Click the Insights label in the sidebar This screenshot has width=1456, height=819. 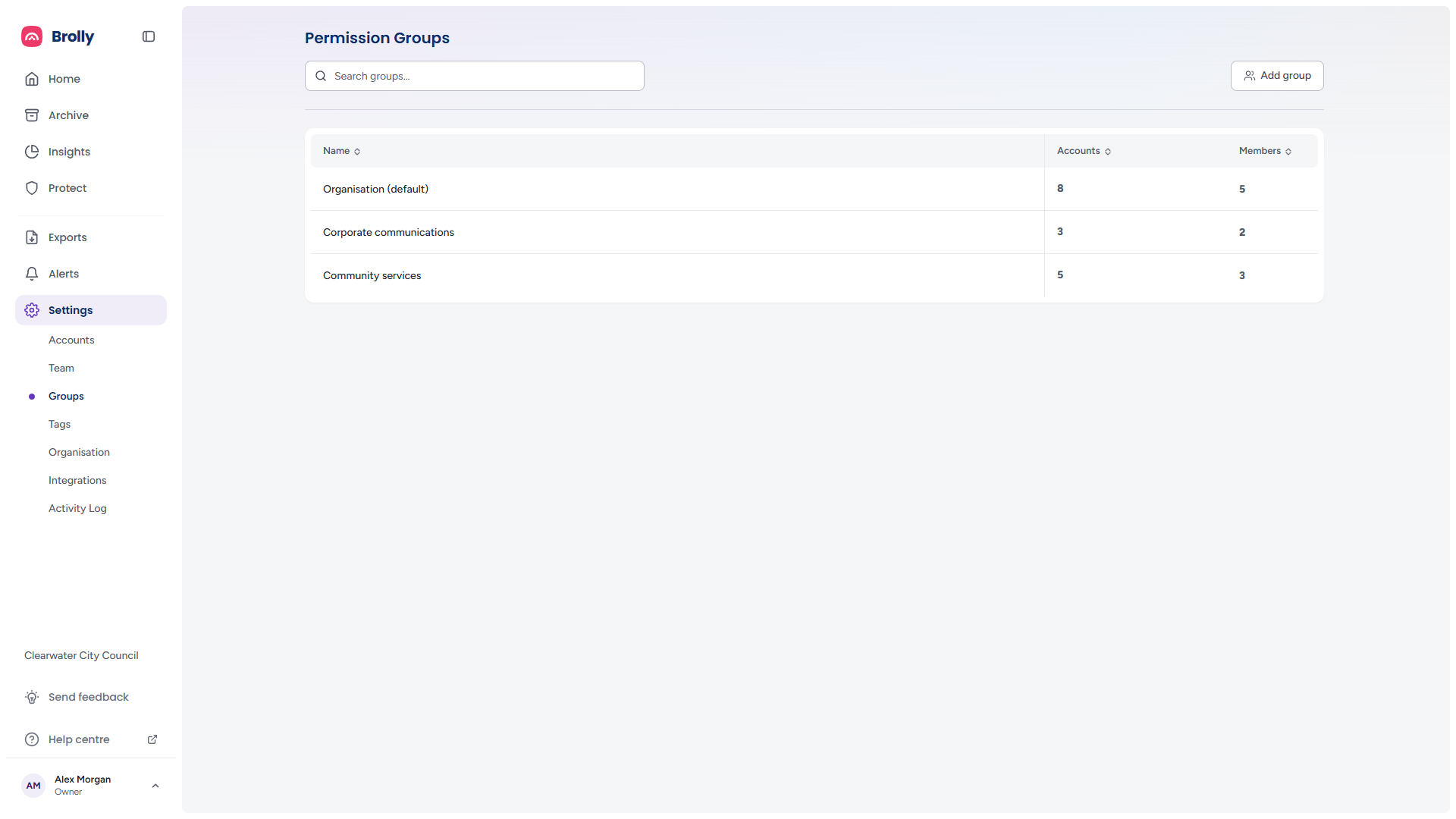point(69,152)
